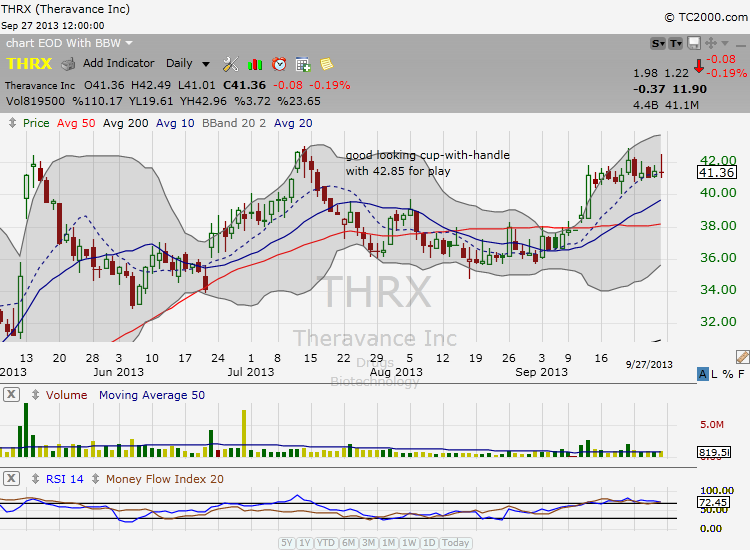
Task: Select the 5Y time range
Action: click(x=286, y=543)
